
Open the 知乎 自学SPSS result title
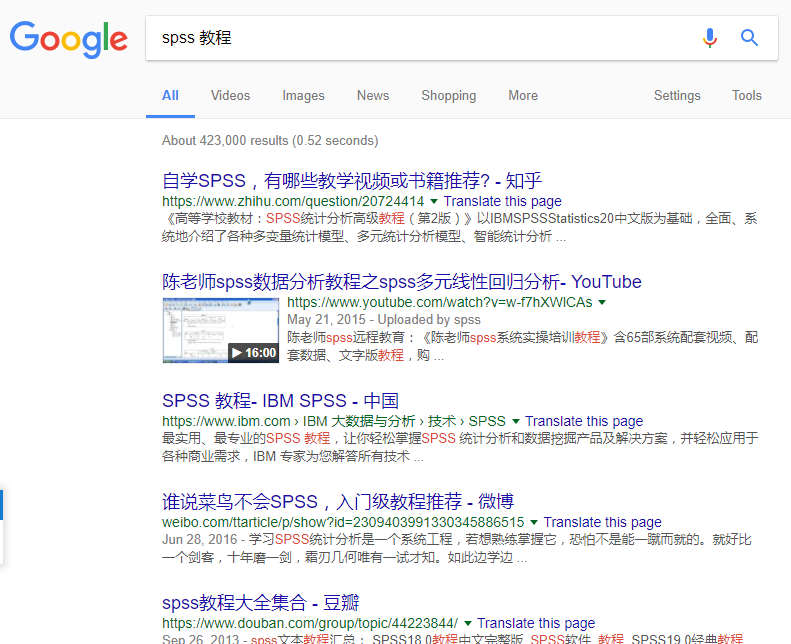point(352,181)
